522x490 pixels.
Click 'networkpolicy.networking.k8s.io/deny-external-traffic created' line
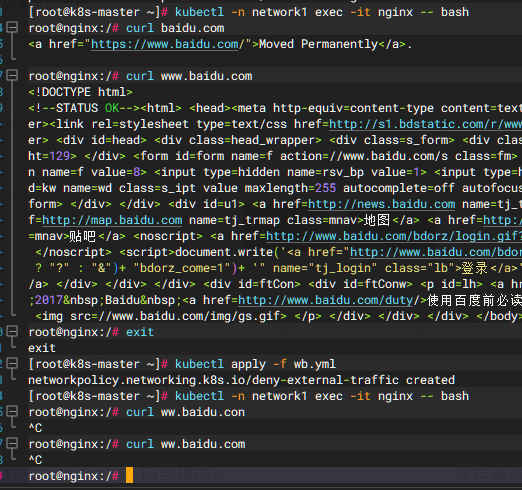click(242, 380)
